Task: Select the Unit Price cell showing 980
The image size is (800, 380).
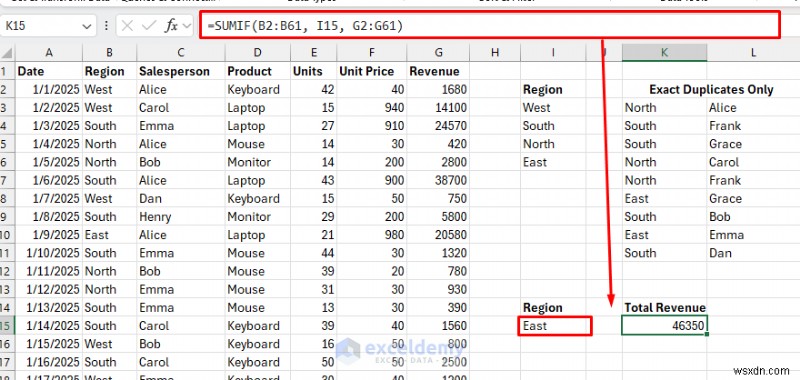Action: [371, 235]
